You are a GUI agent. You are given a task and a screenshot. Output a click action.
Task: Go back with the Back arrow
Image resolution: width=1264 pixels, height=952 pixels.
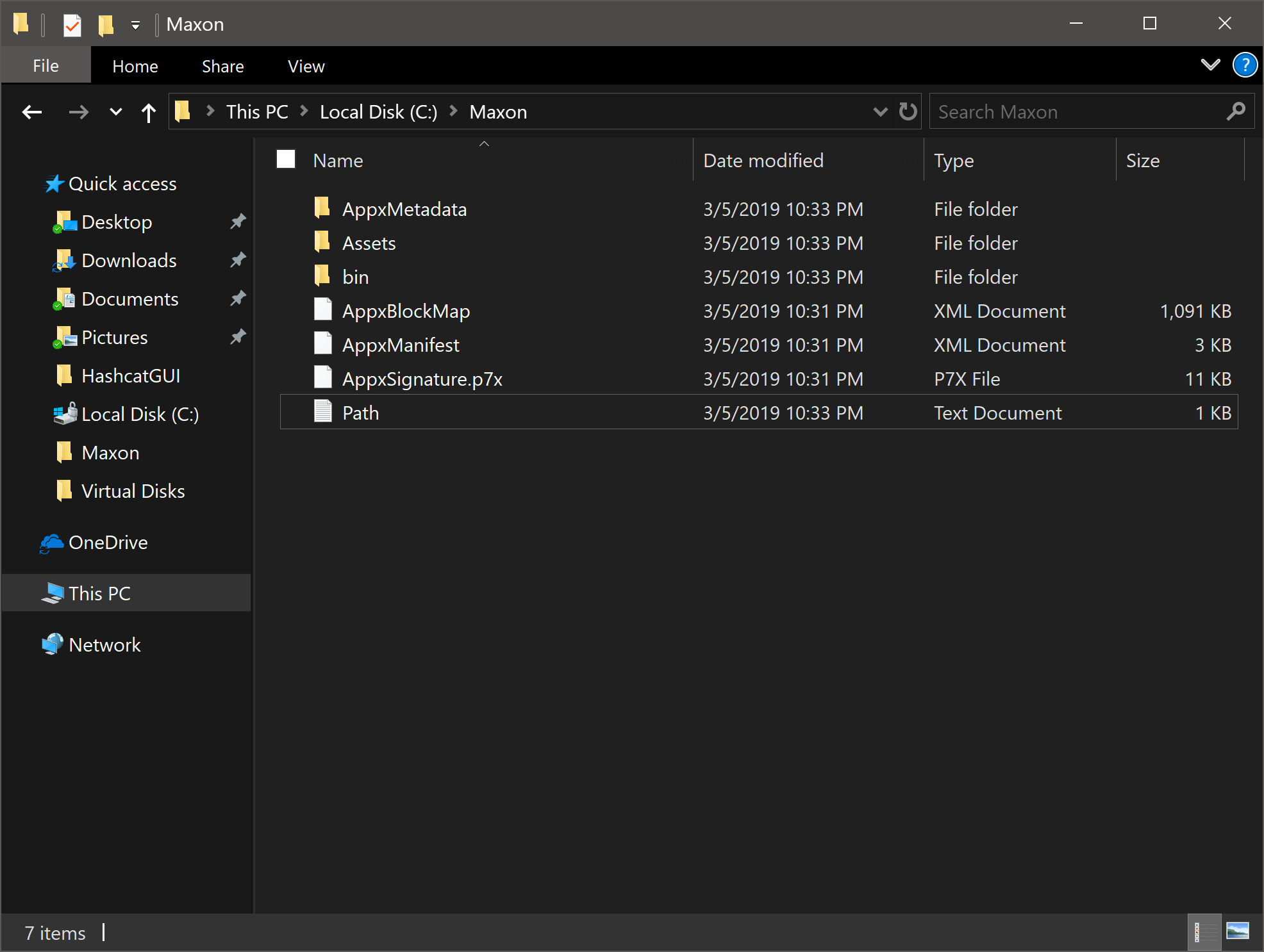pos(32,112)
